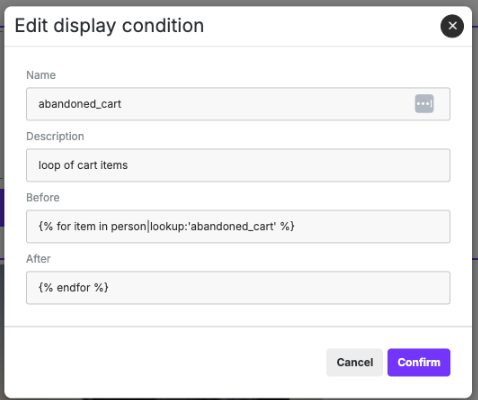The image size is (478, 400).
Task: Click into the After field with endfor
Action: (x=238, y=288)
